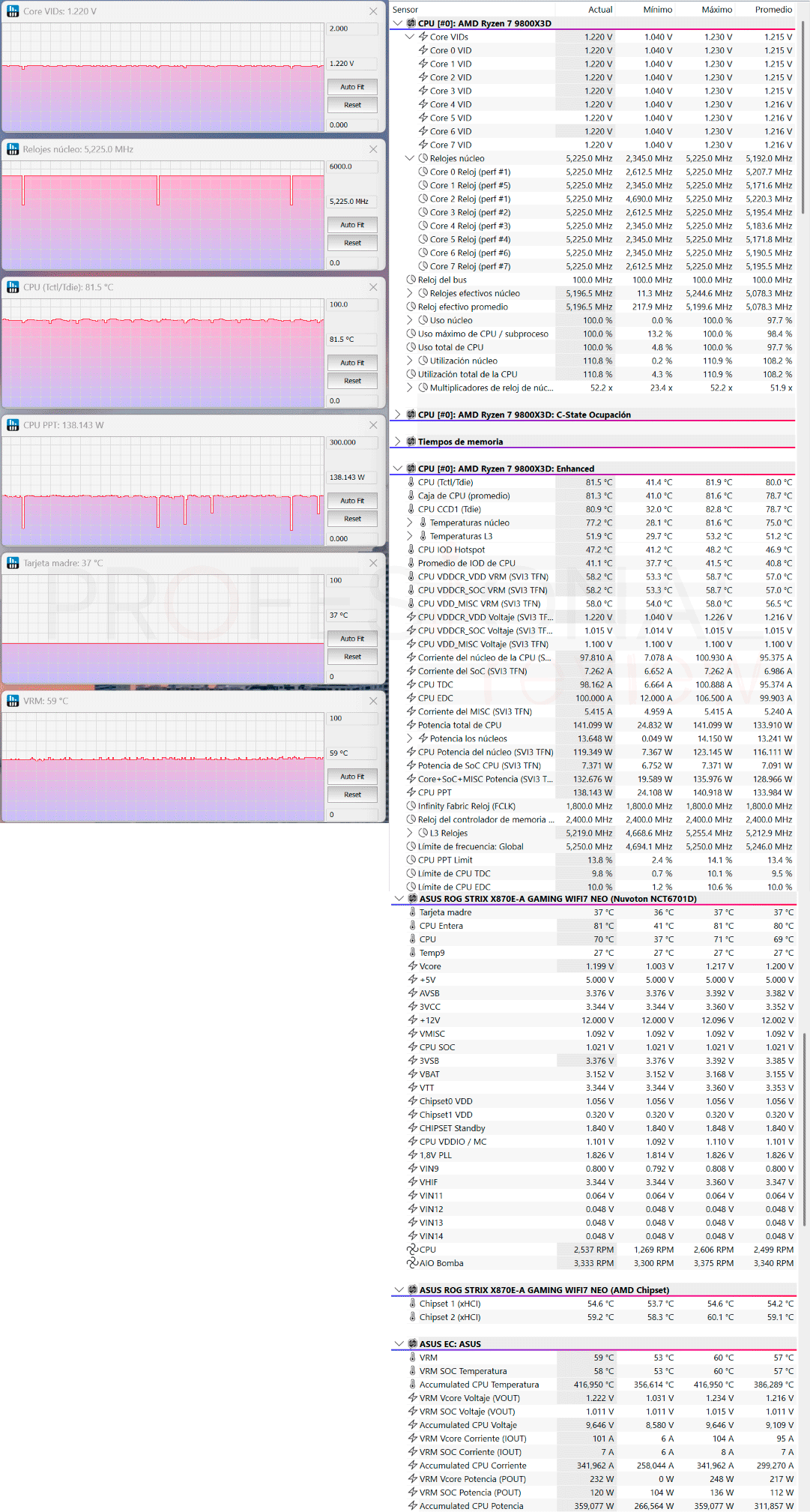The width and height of the screenshot is (810, 1512).
Task: Click the lightning icon of Core 0 VID
Action: pos(423,50)
